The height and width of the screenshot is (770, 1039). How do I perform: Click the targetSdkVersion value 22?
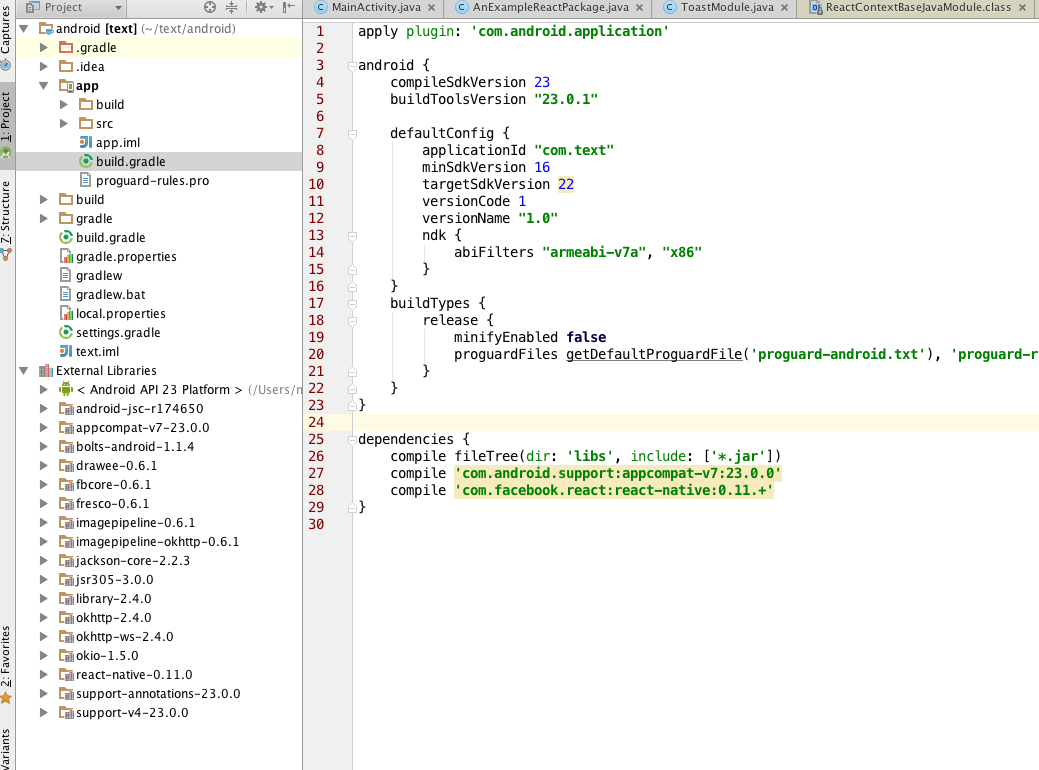(x=566, y=184)
